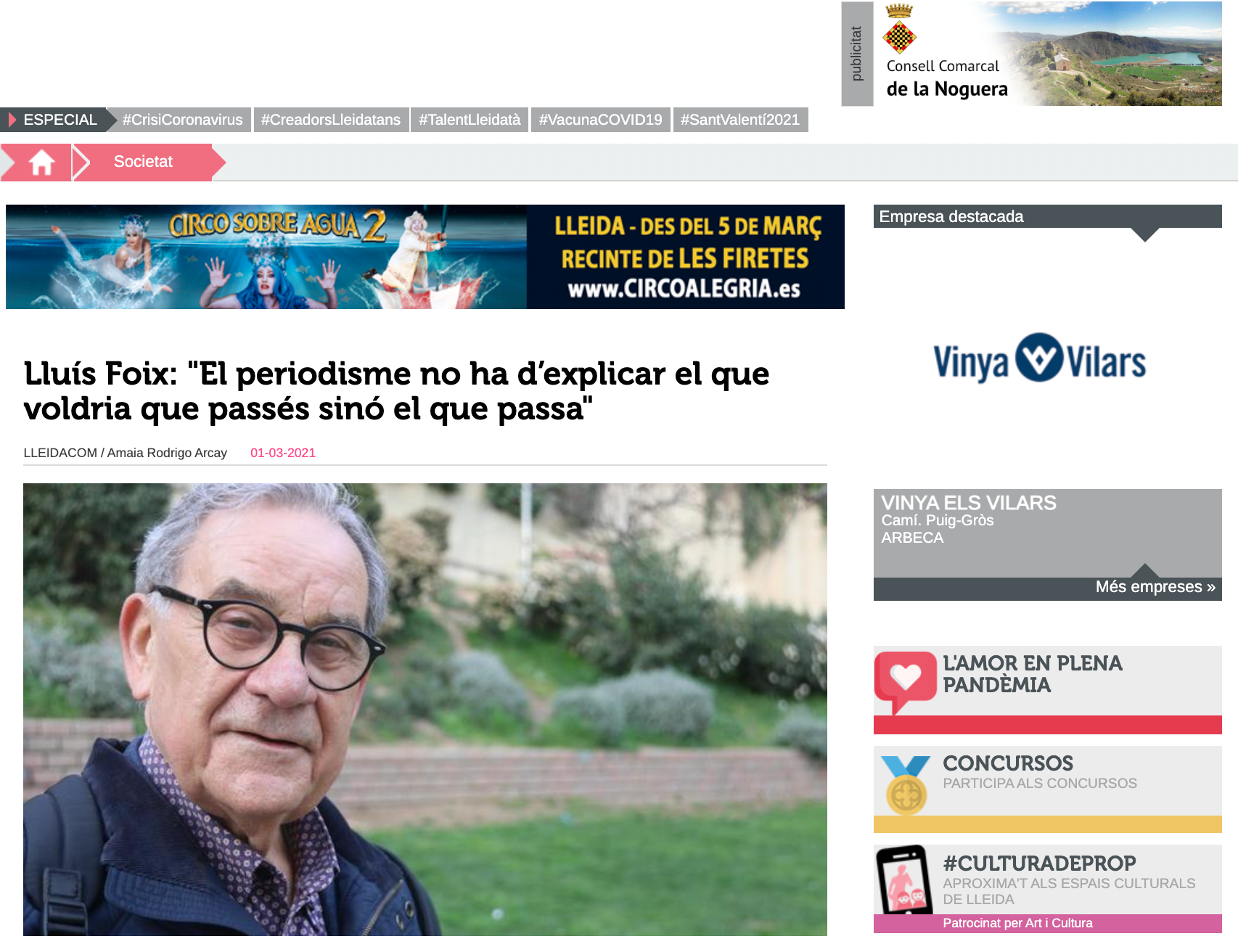Image resolution: width=1238 pixels, height=952 pixels.
Task: Click the chevron arrow before Societat
Action: pyautogui.click(x=81, y=162)
